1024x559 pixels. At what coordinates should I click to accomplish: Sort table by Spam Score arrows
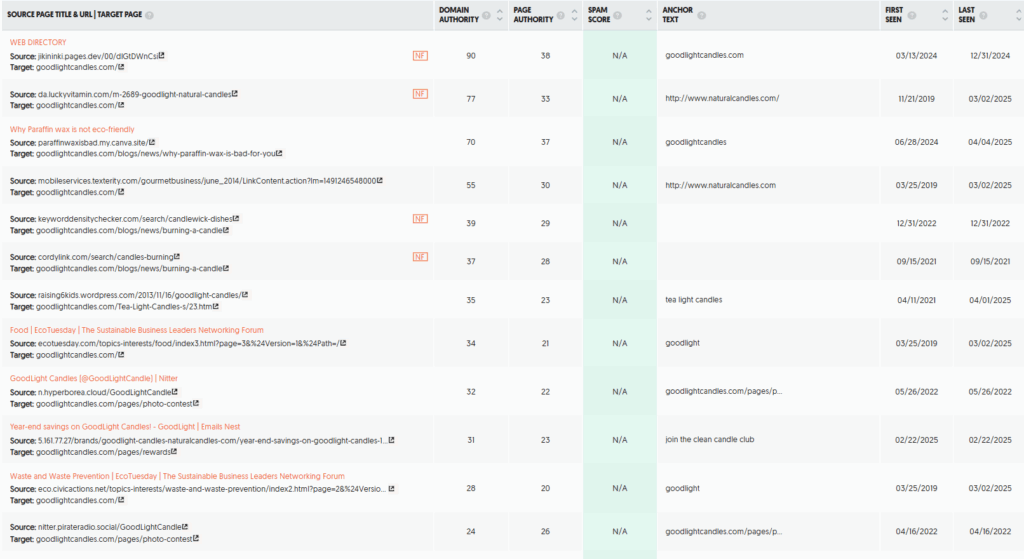[648, 15]
